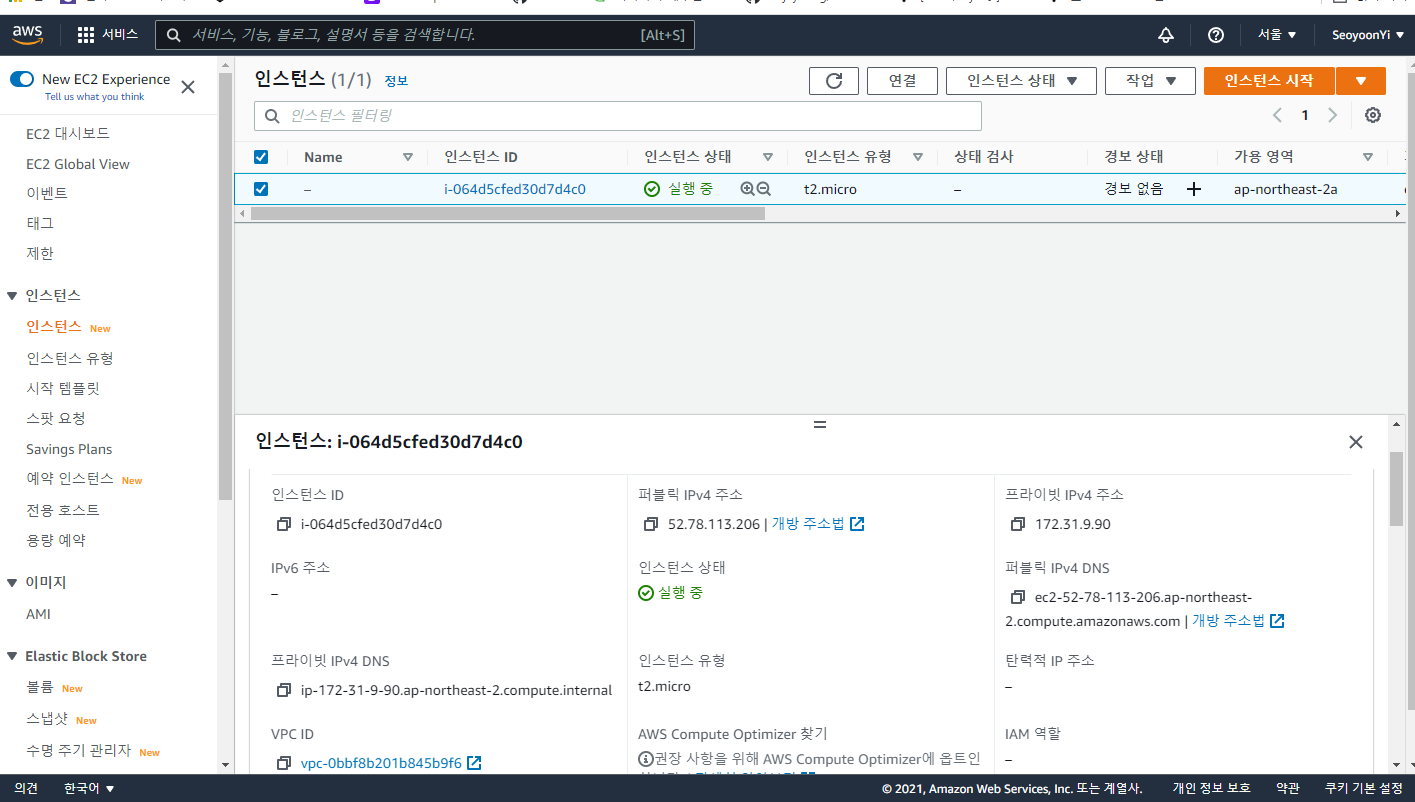
Task: Copy public IPv4 address 52.78.113.206
Action: 650,524
